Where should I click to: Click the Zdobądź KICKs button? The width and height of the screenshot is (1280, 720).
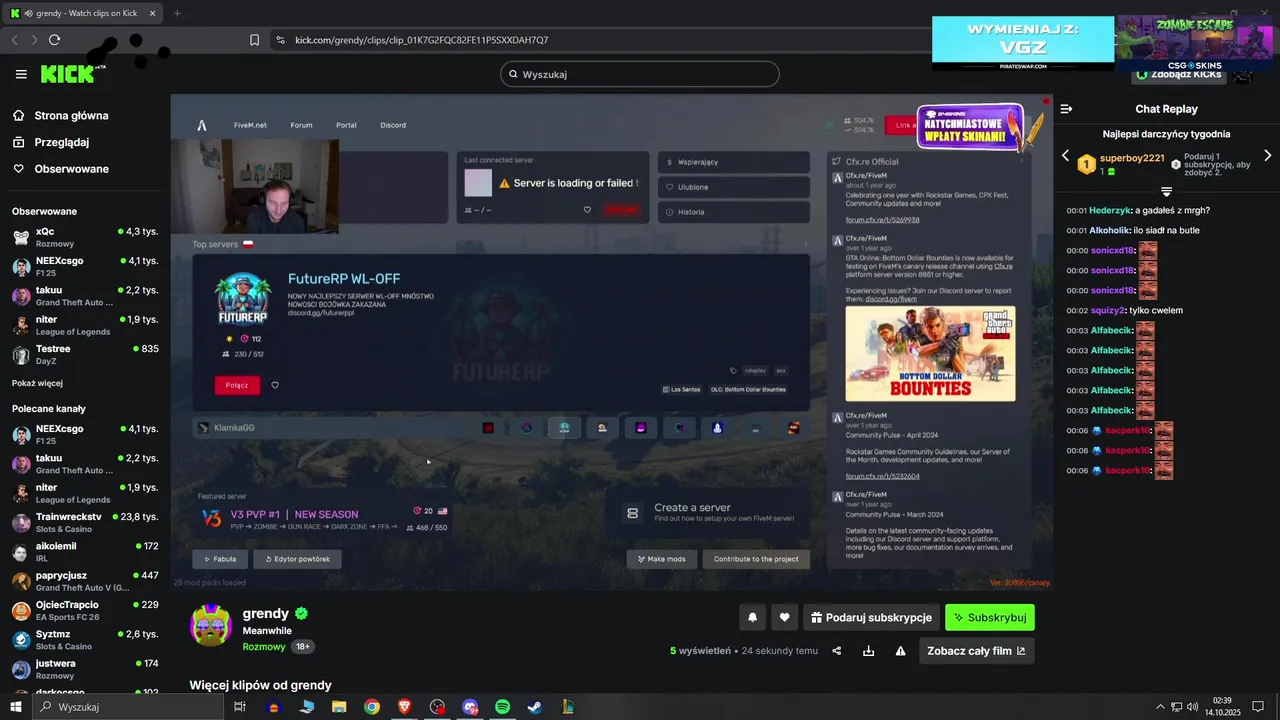pos(1178,75)
